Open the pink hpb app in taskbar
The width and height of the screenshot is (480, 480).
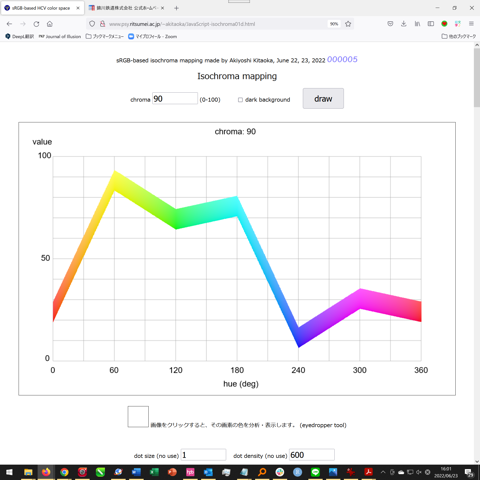tap(190, 472)
